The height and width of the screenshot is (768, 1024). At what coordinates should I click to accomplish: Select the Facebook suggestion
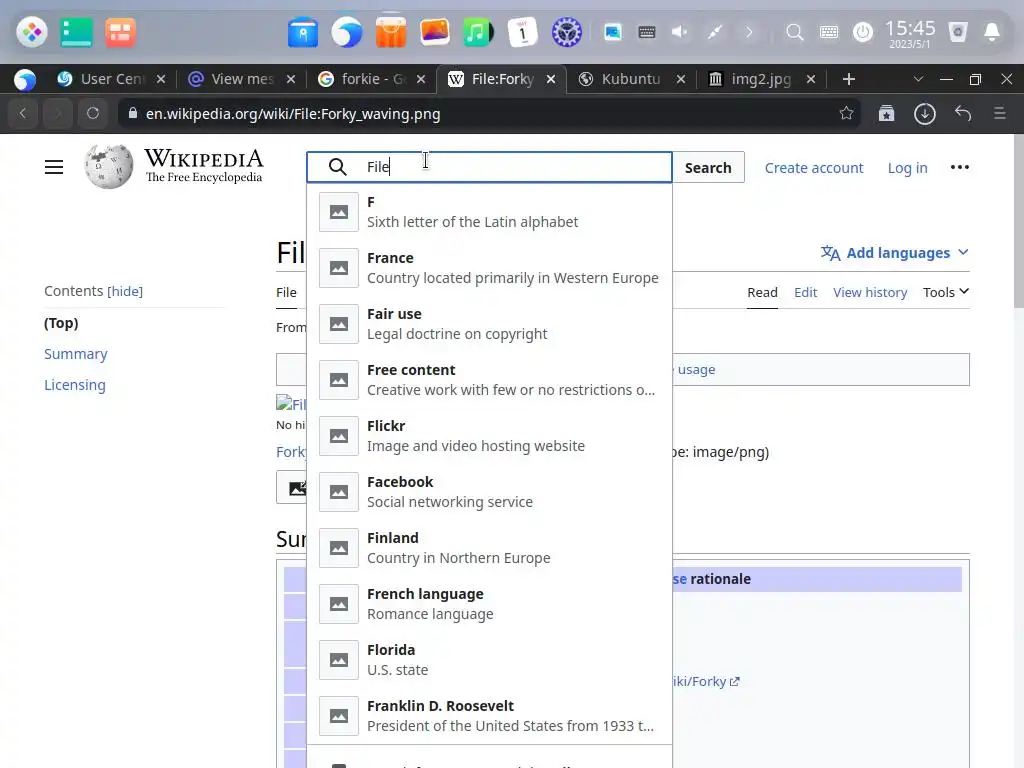click(x=489, y=492)
